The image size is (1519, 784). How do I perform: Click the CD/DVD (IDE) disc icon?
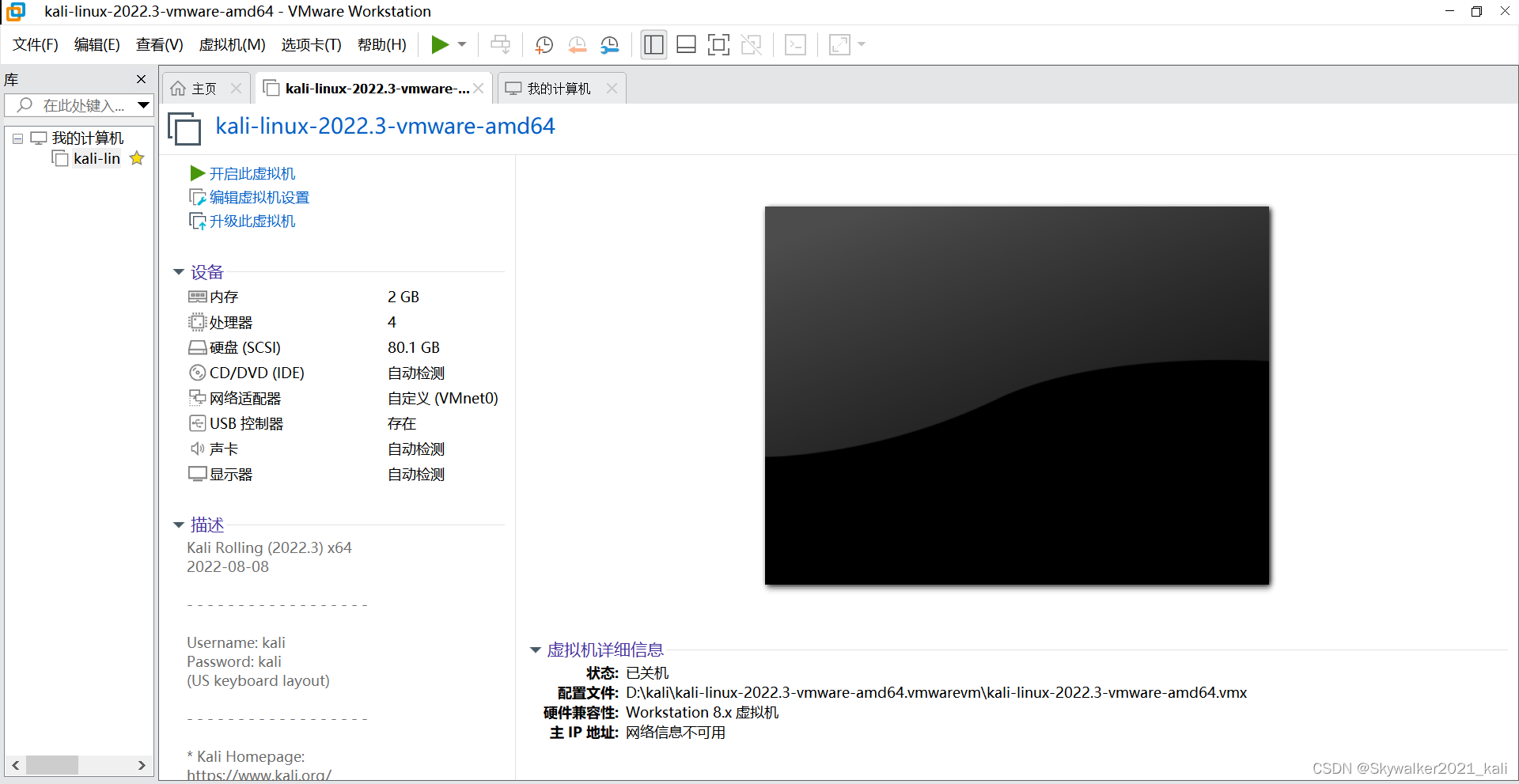pyautogui.click(x=197, y=373)
